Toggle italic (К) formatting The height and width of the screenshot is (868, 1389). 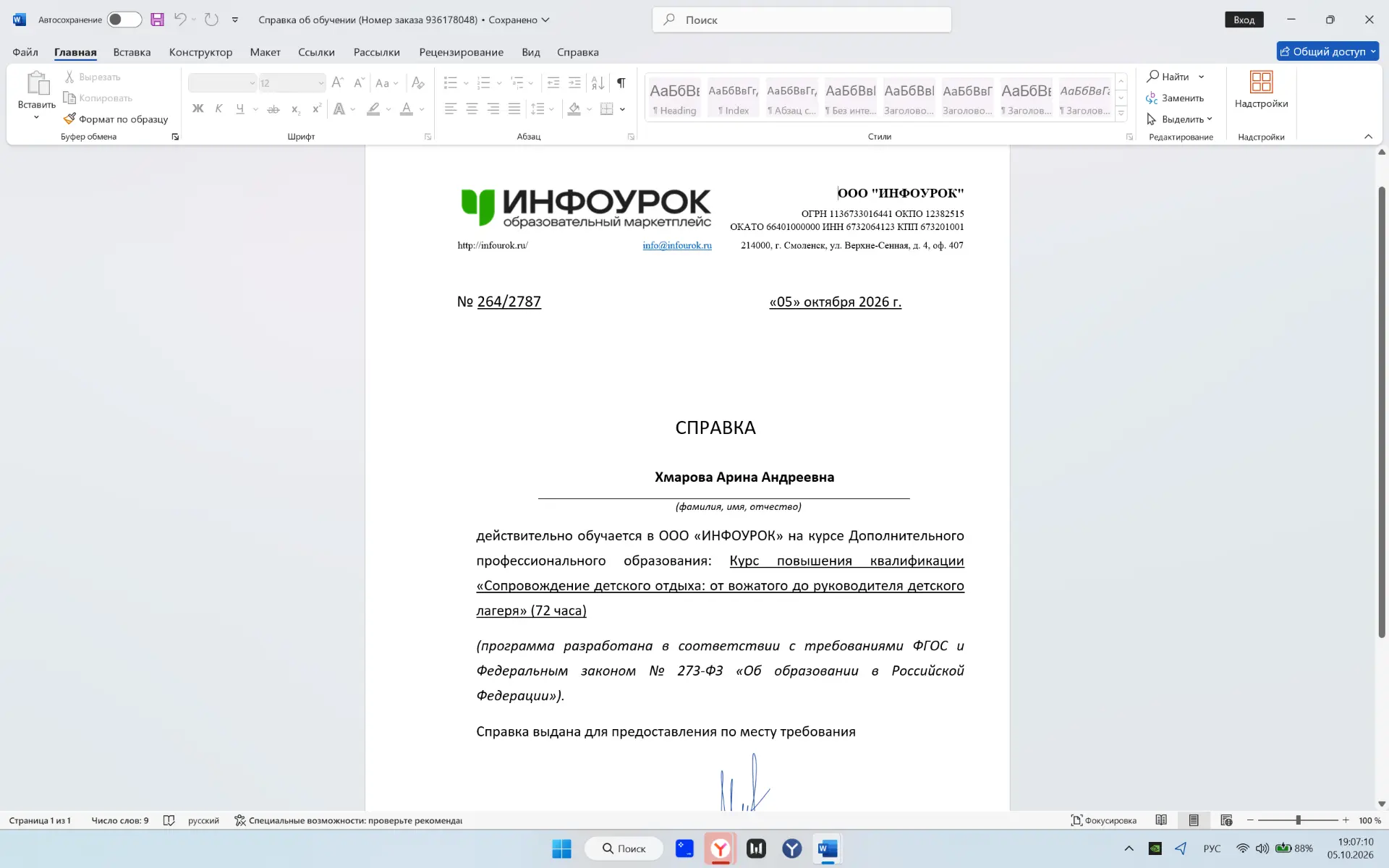[x=218, y=109]
